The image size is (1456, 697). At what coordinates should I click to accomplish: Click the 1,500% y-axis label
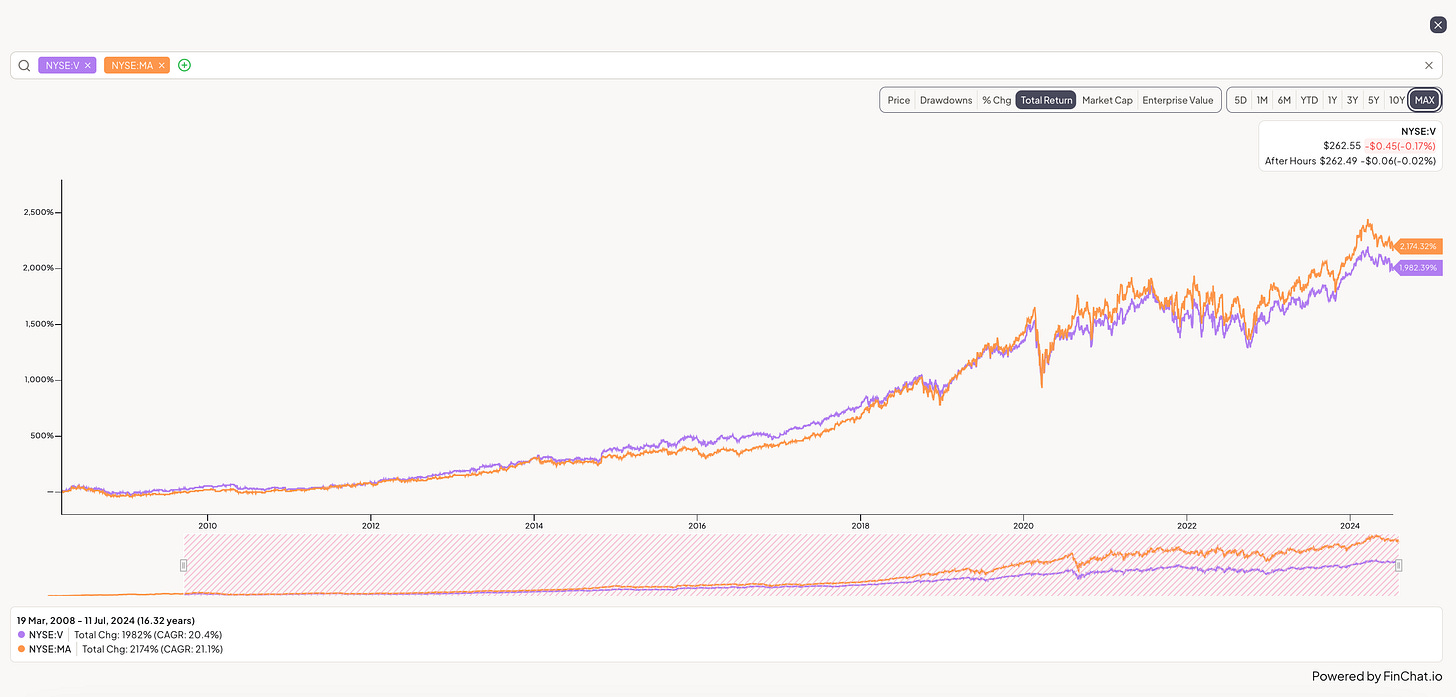[x=39, y=324]
